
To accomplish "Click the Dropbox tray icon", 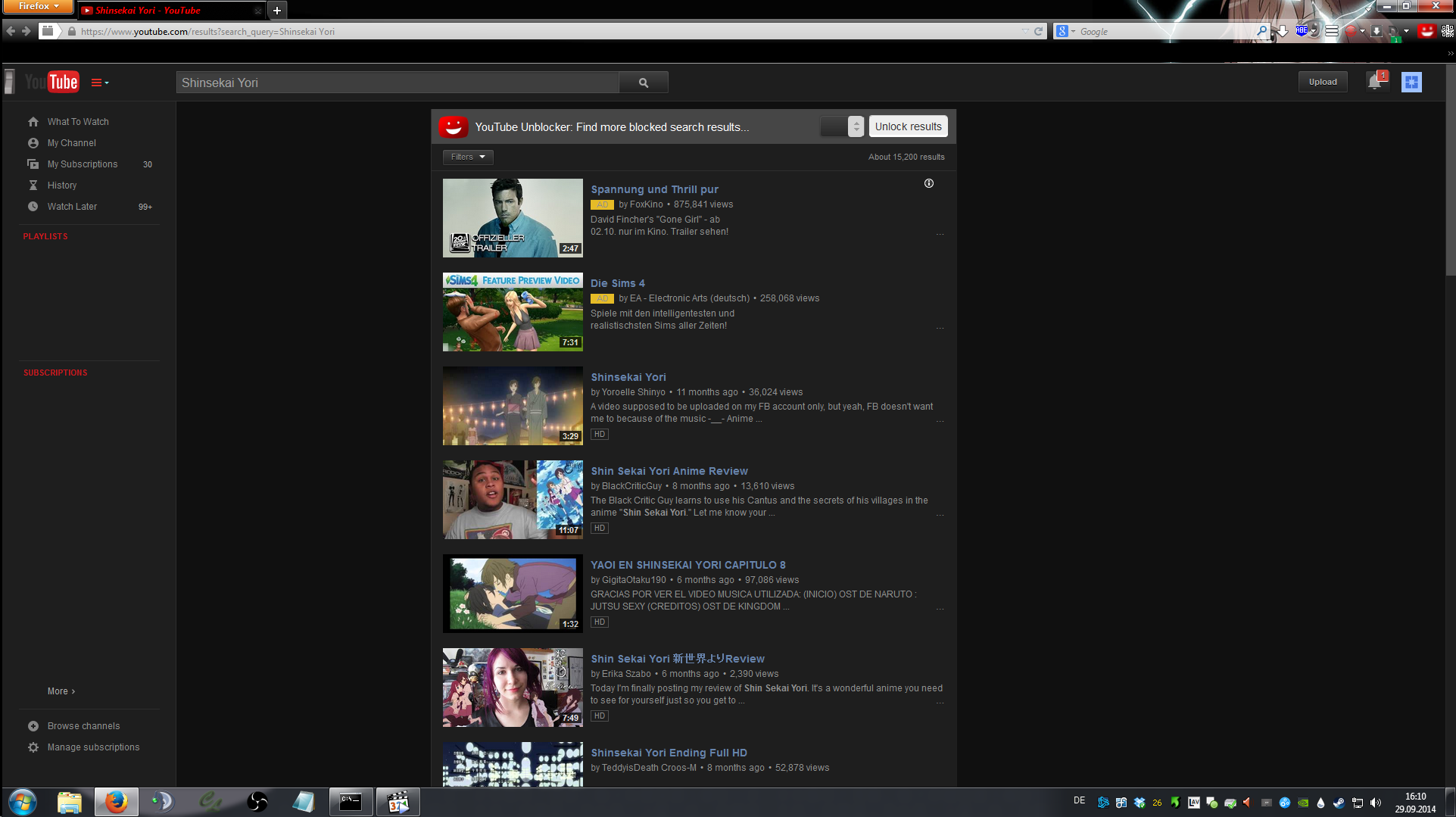I will (x=1140, y=803).
